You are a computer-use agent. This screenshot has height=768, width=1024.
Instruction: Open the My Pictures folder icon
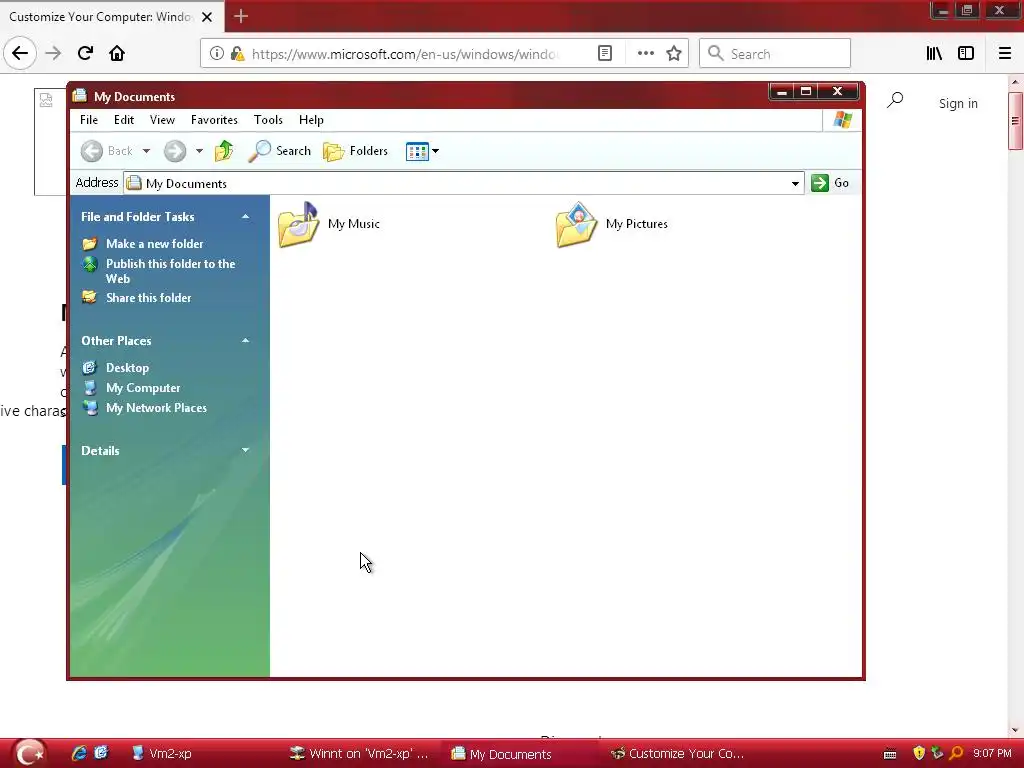tap(577, 224)
